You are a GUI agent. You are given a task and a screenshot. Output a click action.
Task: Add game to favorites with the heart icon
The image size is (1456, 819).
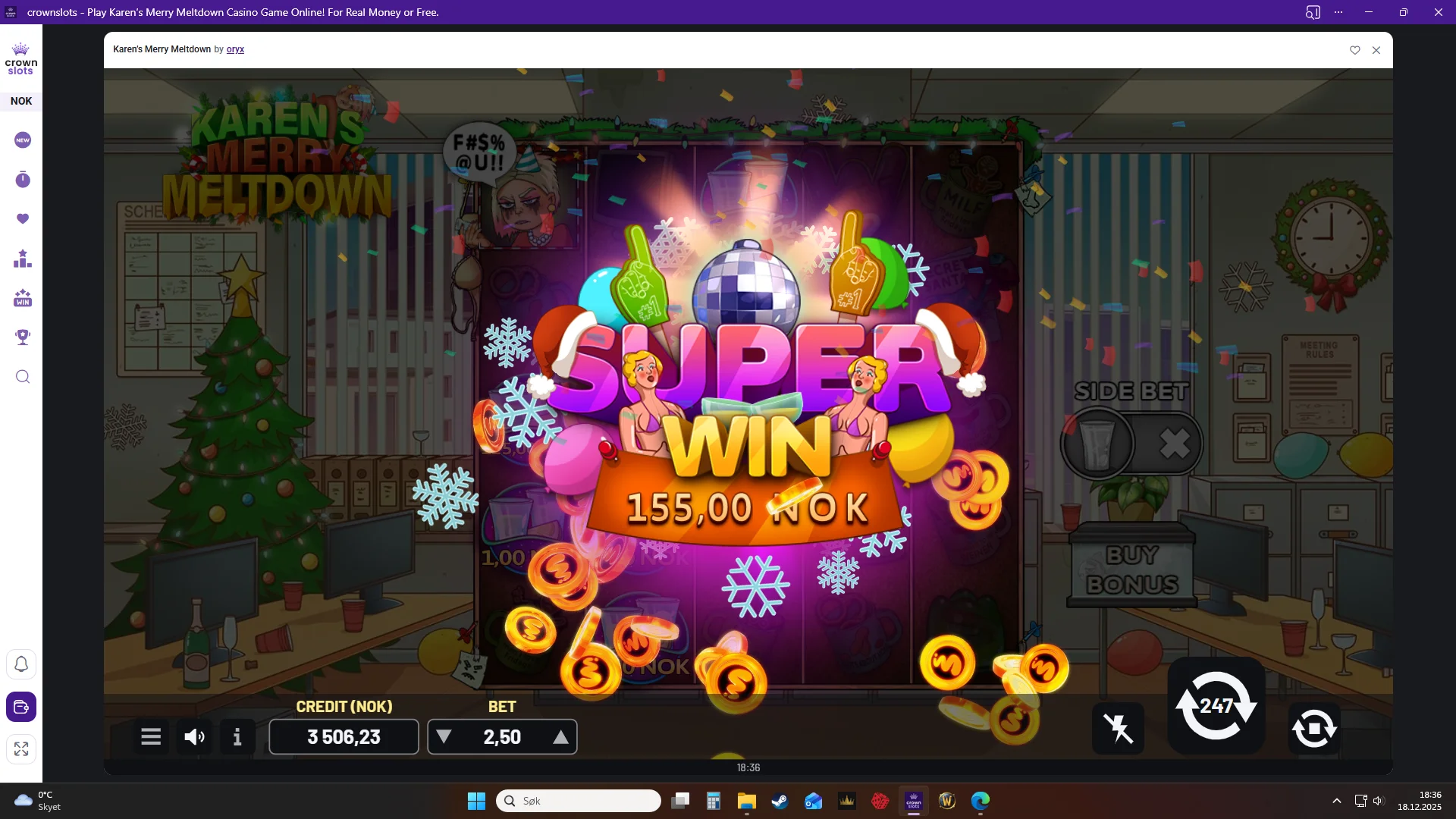[x=1355, y=50]
